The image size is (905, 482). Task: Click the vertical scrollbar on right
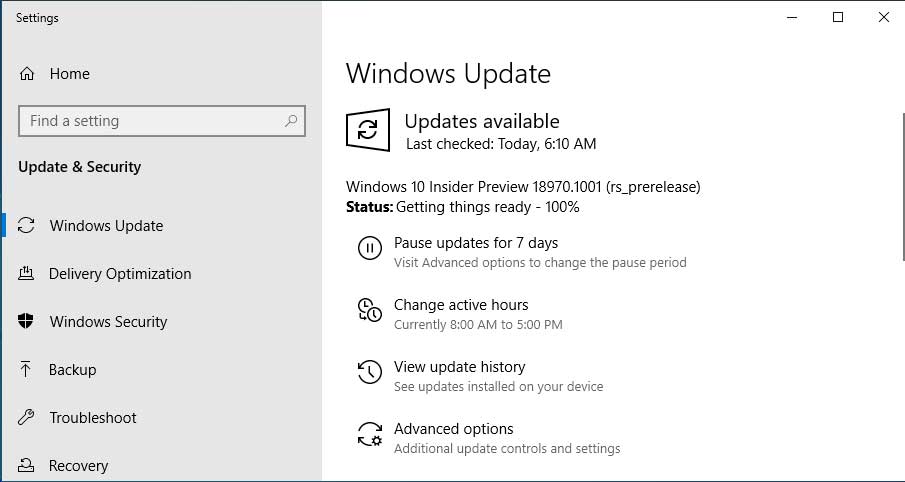click(x=903, y=186)
